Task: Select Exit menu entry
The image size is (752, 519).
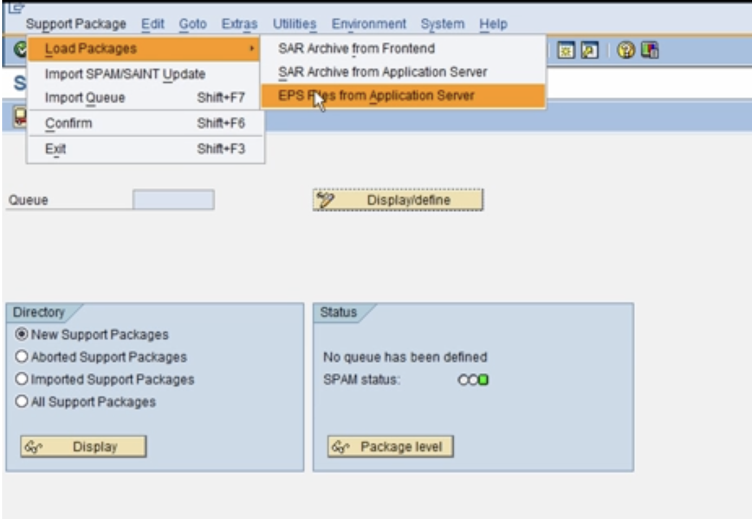Action: coord(145,149)
